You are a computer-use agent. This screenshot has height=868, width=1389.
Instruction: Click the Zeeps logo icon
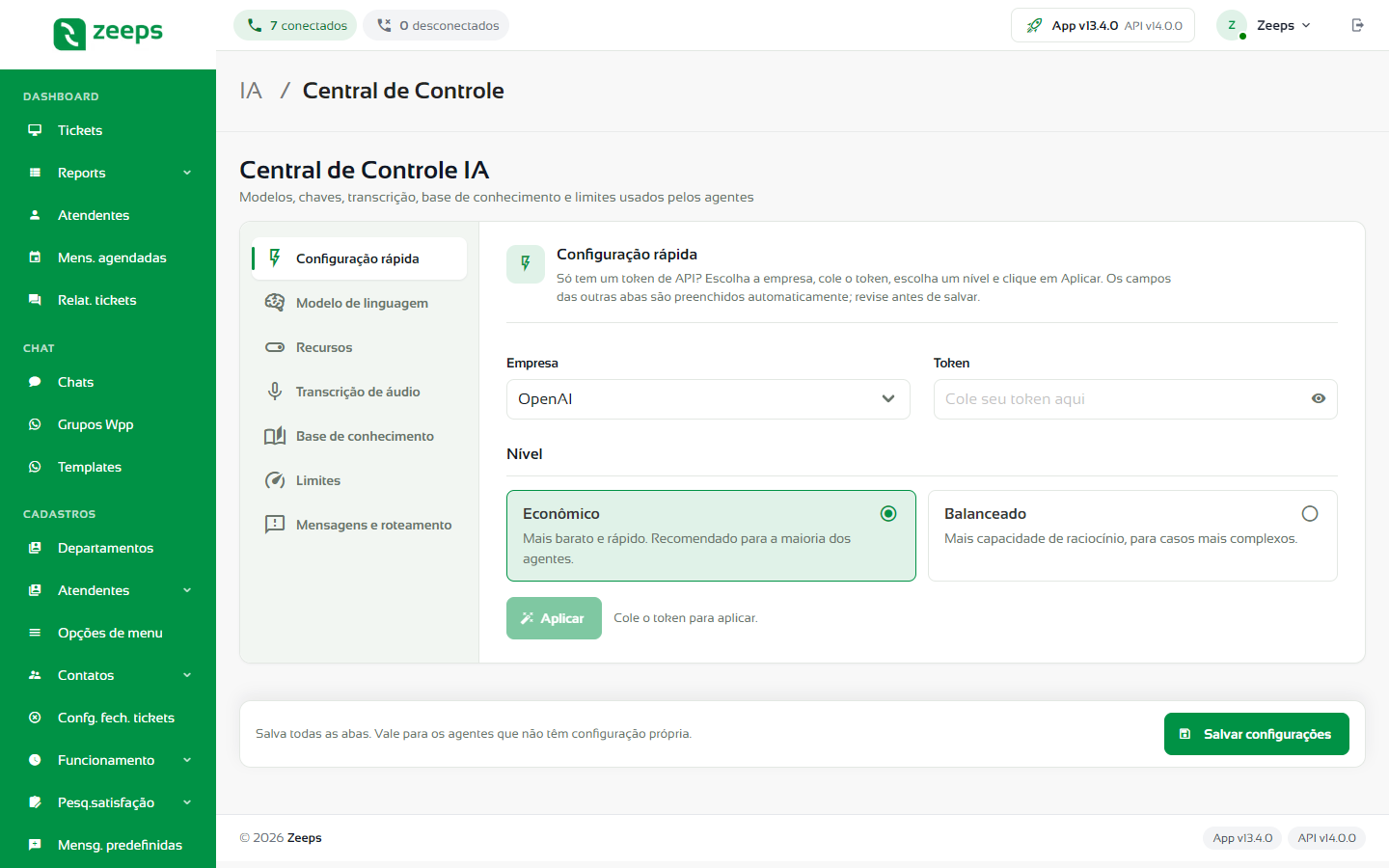[x=69, y=34]
